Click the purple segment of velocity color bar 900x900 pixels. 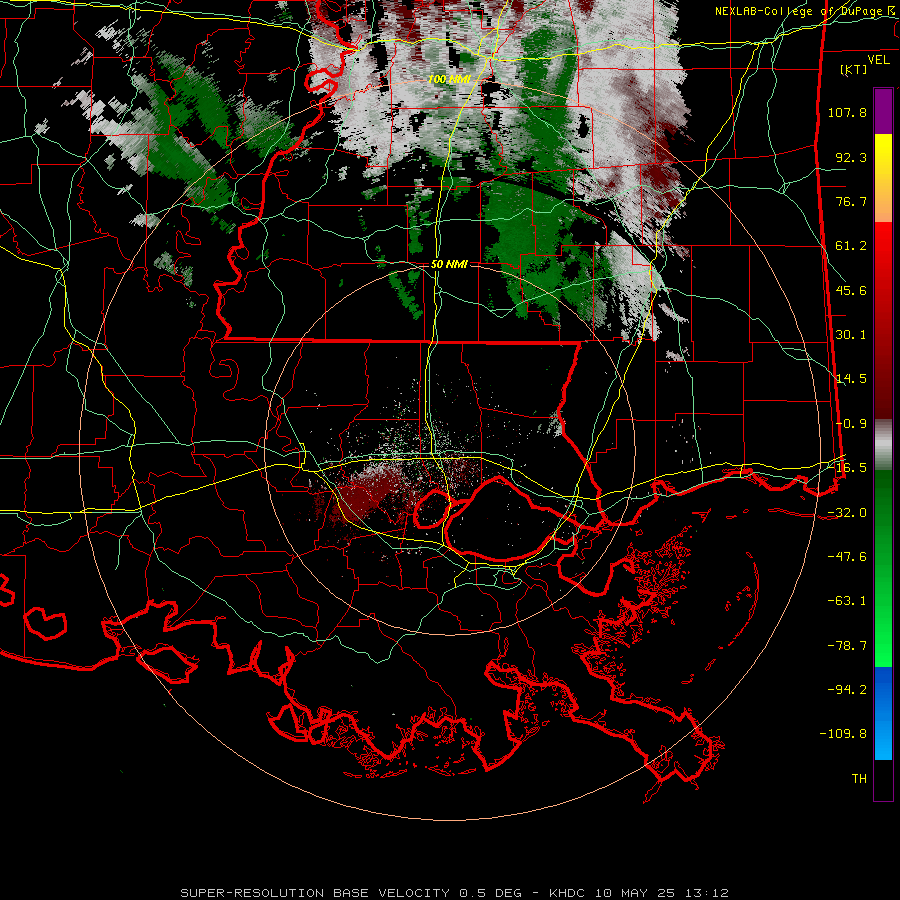click(x=883, y=111)
